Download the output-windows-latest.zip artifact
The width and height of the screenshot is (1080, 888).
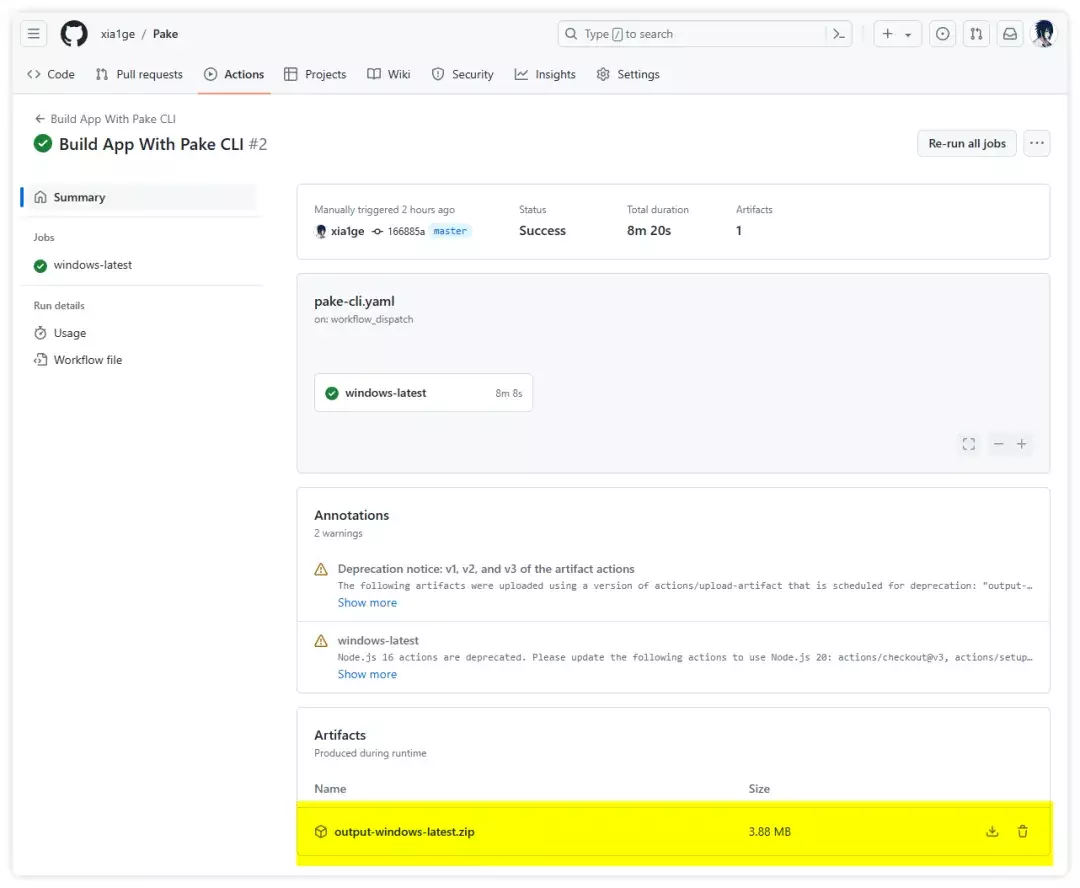pyautogui.click(x=992, y=831)
